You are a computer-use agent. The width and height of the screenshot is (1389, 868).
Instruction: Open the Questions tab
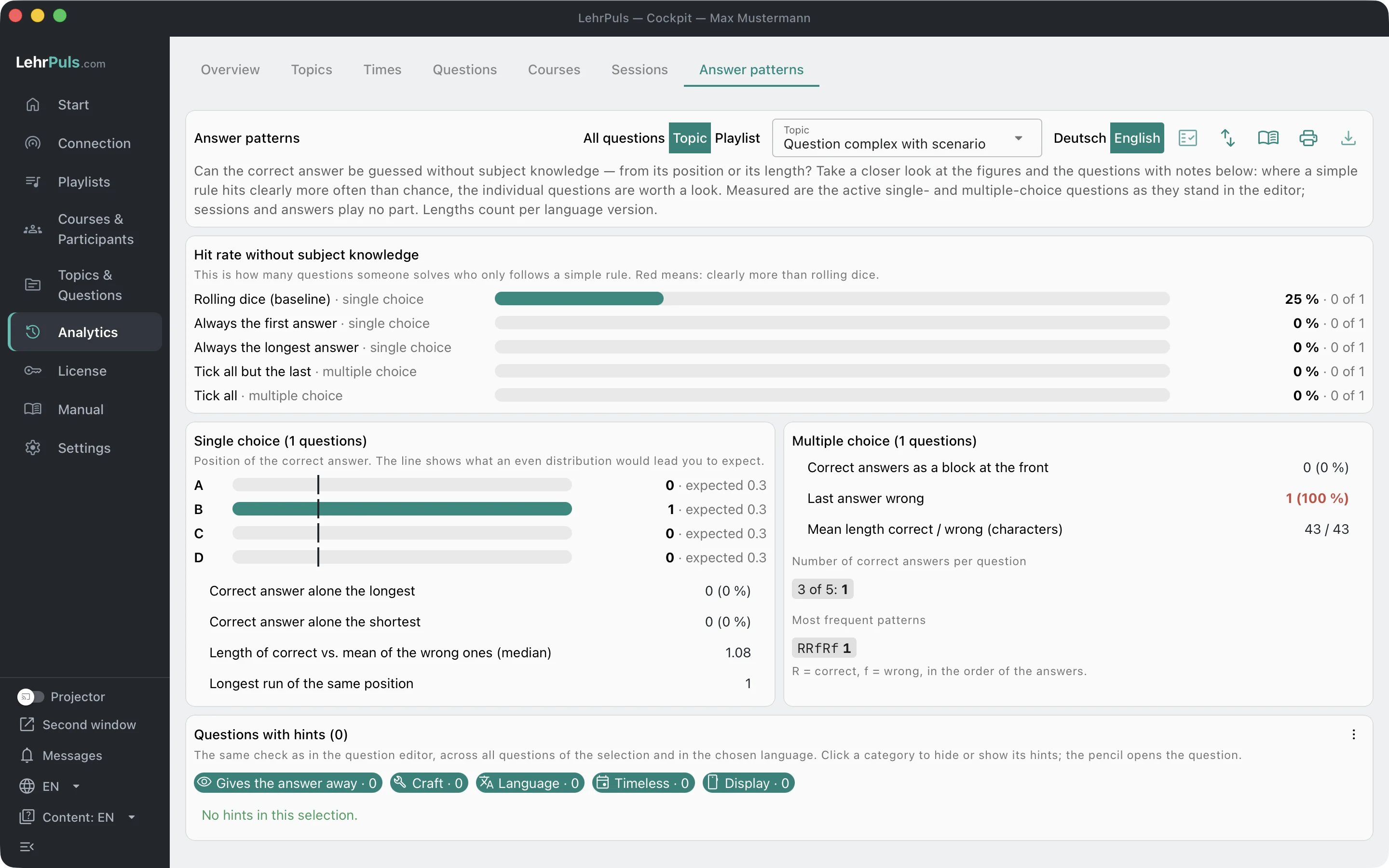tap(465, 69)
